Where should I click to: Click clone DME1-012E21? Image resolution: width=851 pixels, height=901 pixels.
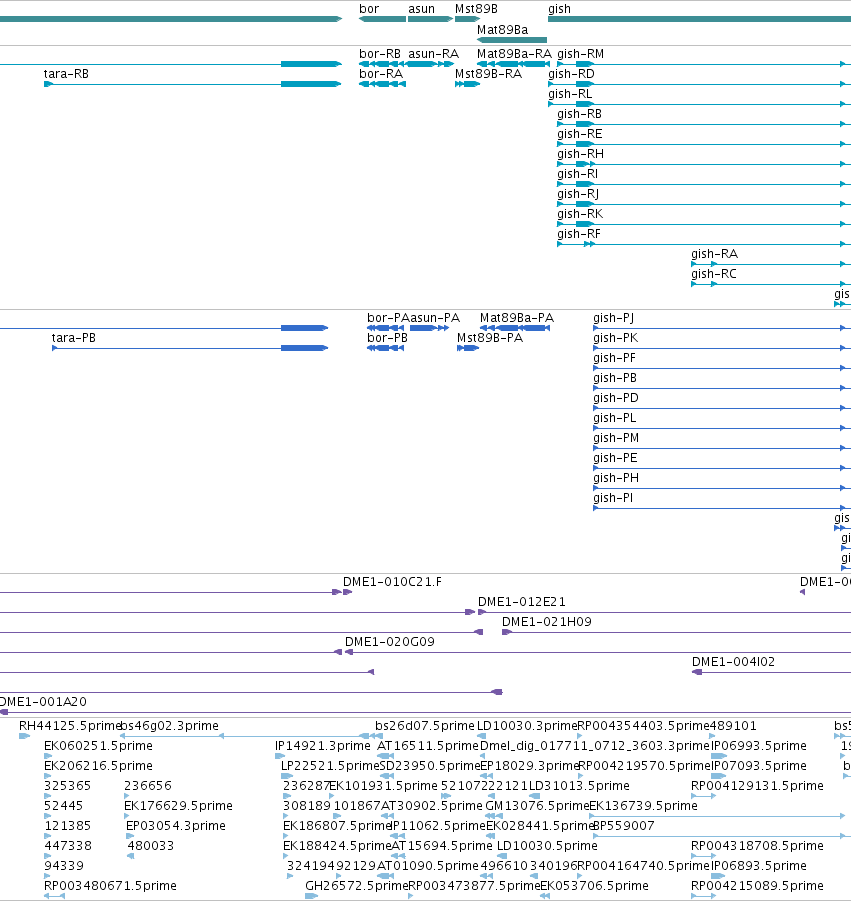pos(522,602)
